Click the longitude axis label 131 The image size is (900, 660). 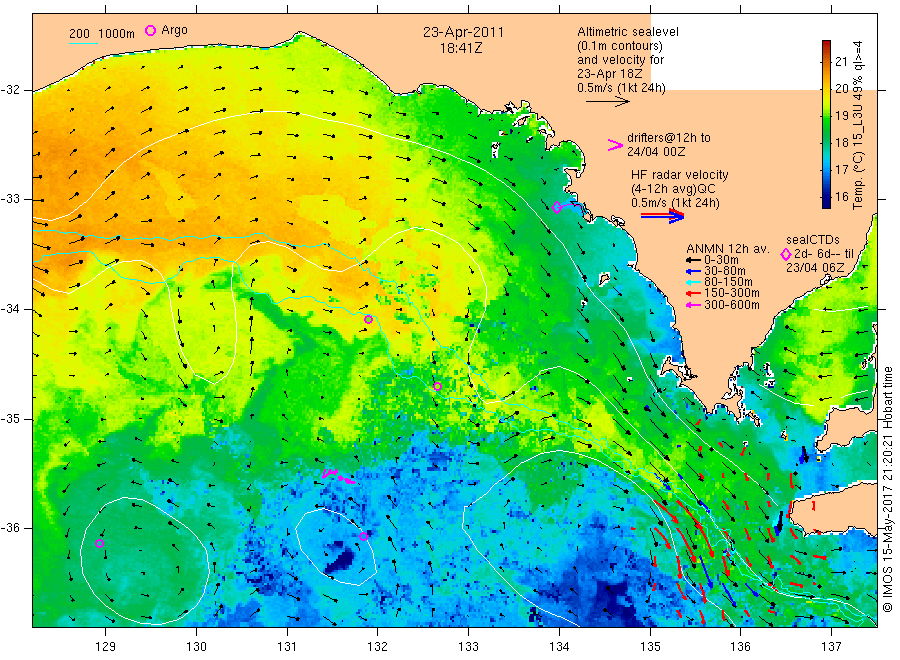287,647
